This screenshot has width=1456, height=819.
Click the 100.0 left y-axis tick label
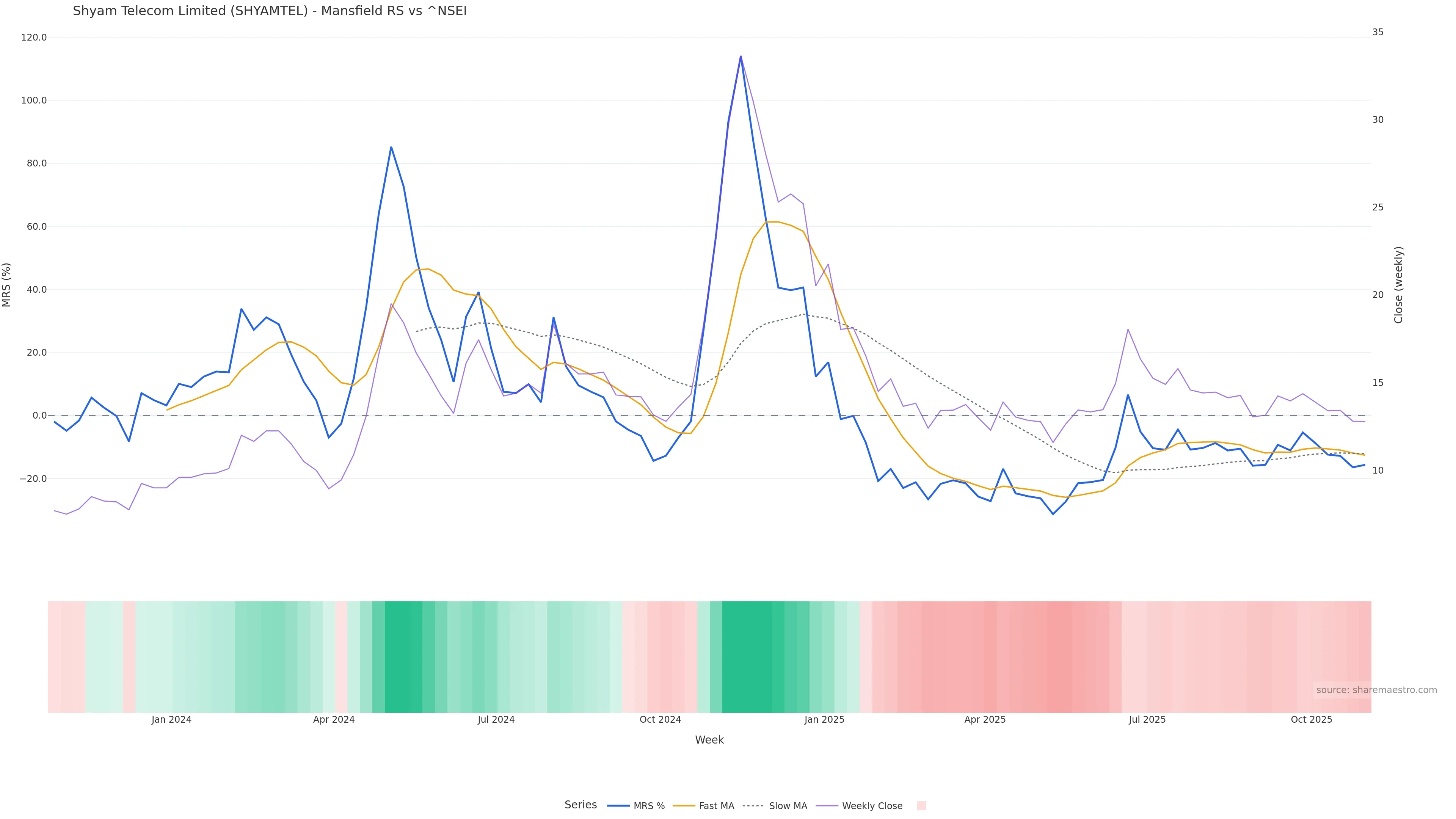[33, 100]
